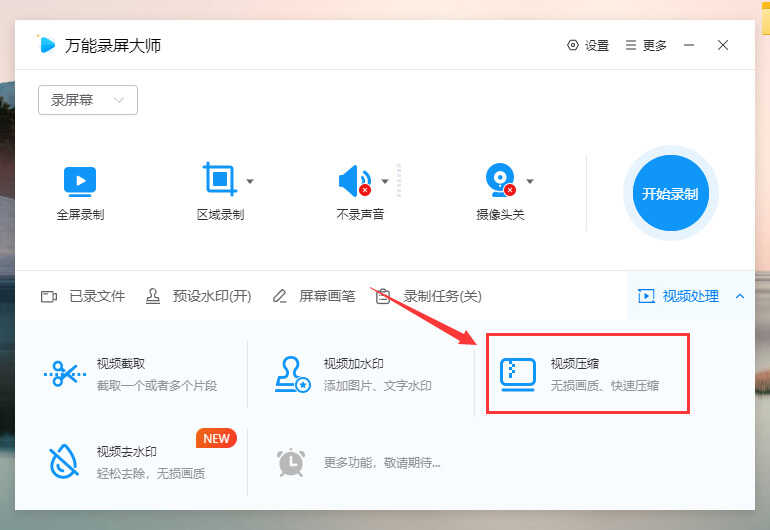Click 无损画质、快速压缩 description
Image resolution: width=770 pixels, height=530 pixels.
[605, 386]
